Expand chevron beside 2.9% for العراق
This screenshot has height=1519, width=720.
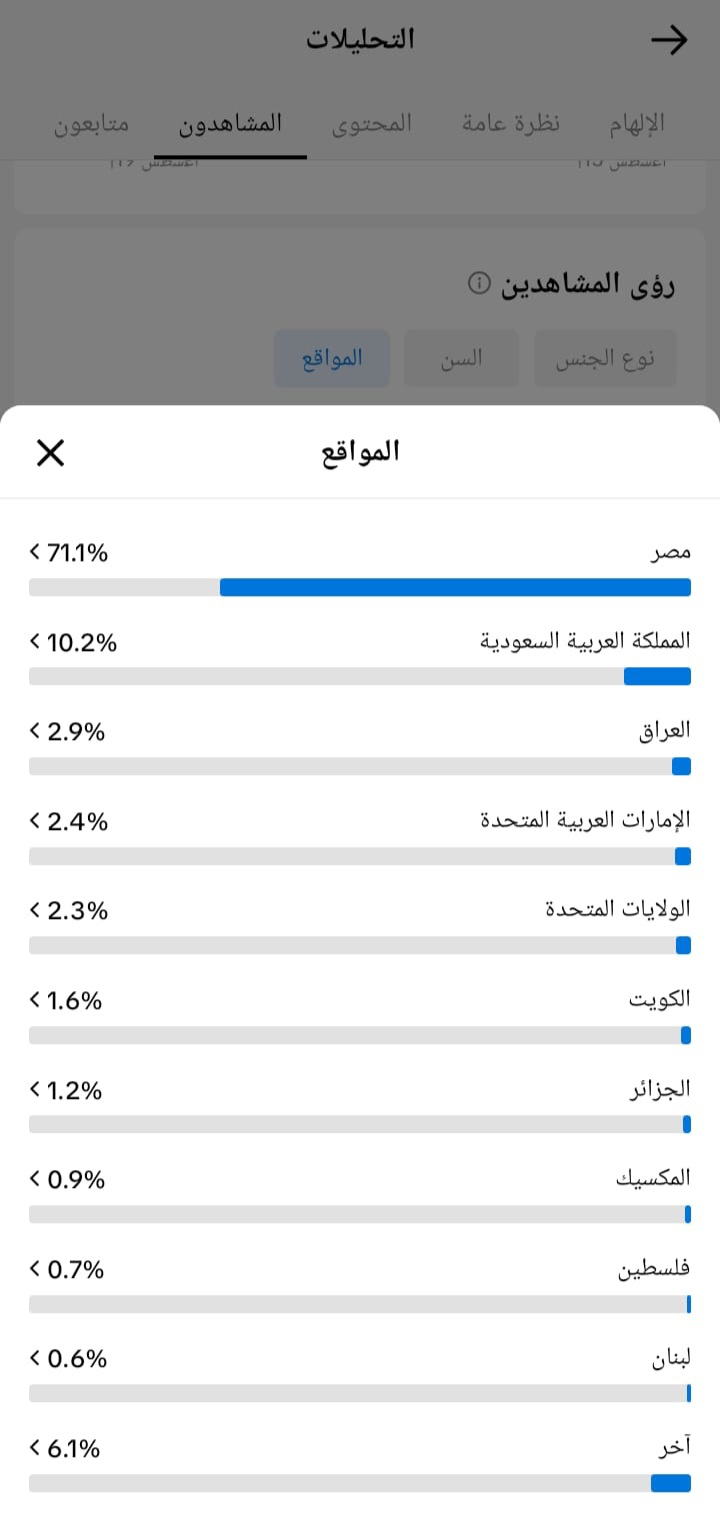(x=36, y=732)
